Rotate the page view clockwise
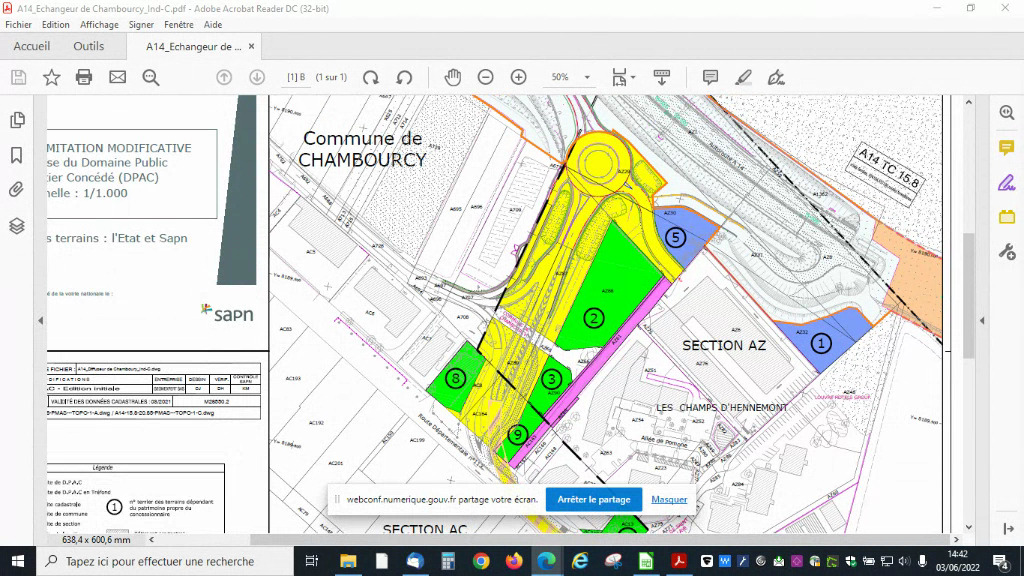The width and height of the screenshot is (1024, 576). tap(371, 77)
